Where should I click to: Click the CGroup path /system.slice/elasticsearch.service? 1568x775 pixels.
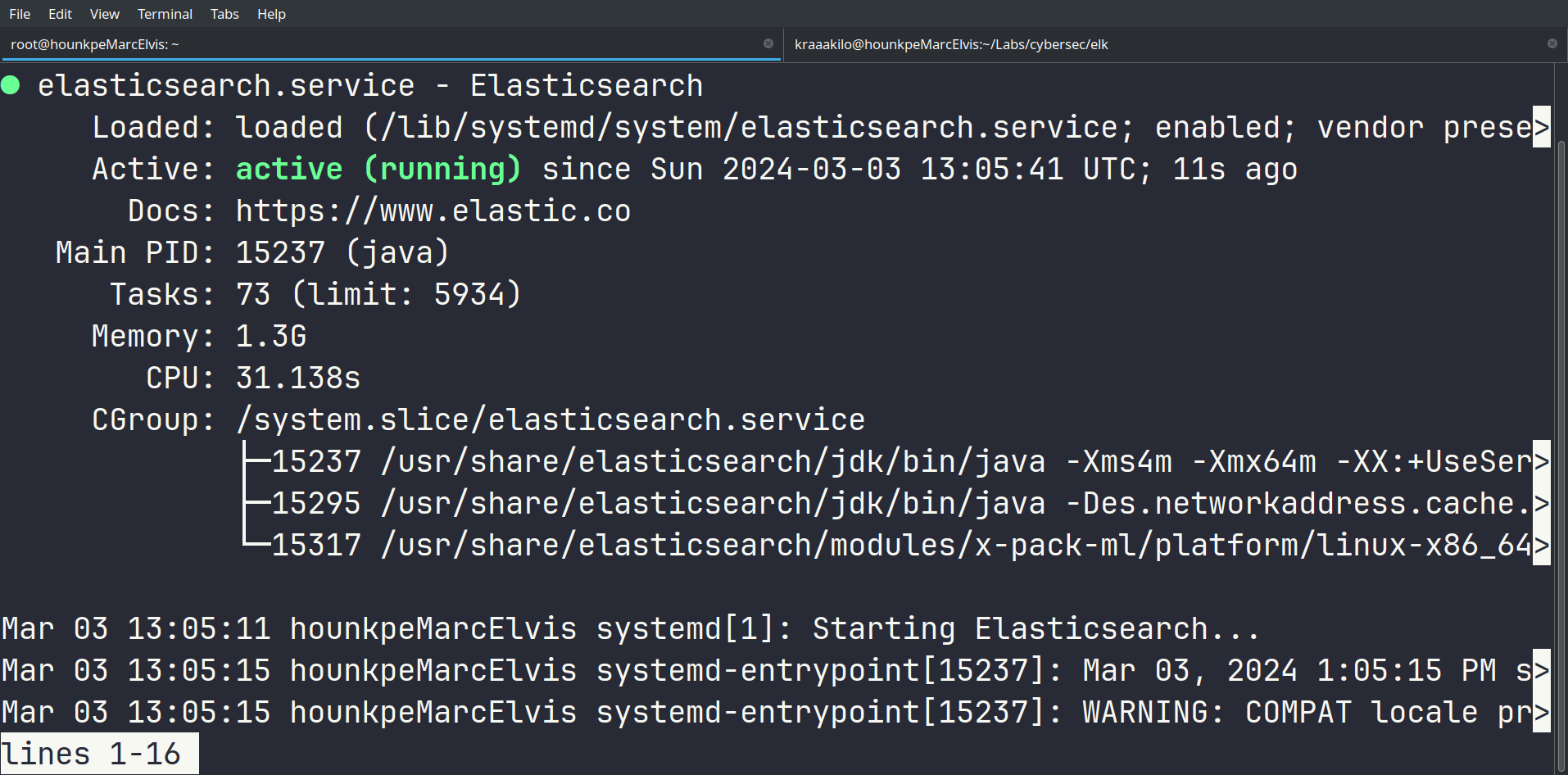point(550,420)
